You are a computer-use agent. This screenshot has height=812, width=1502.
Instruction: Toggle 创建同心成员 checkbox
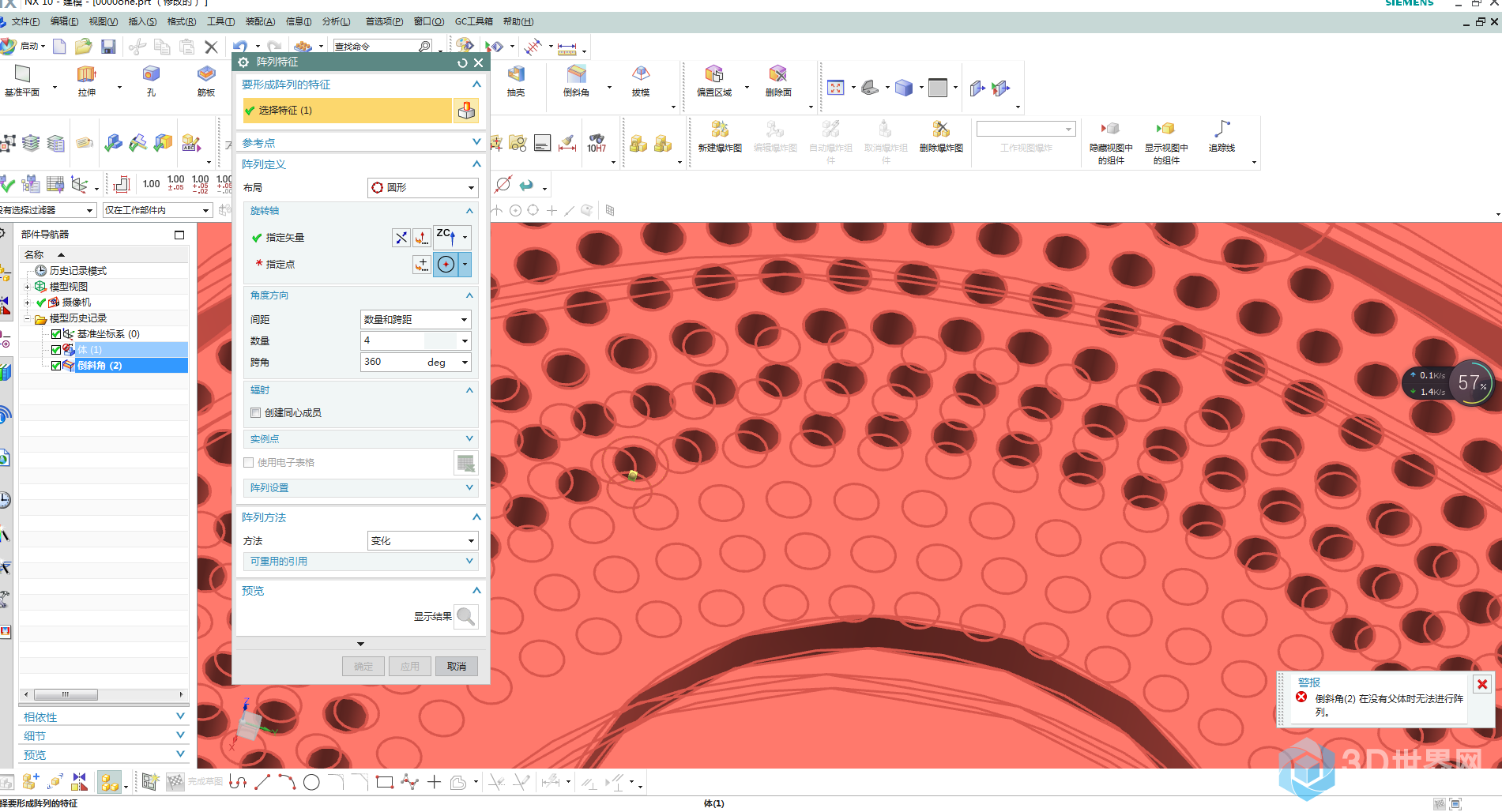[x=255, y=413]
